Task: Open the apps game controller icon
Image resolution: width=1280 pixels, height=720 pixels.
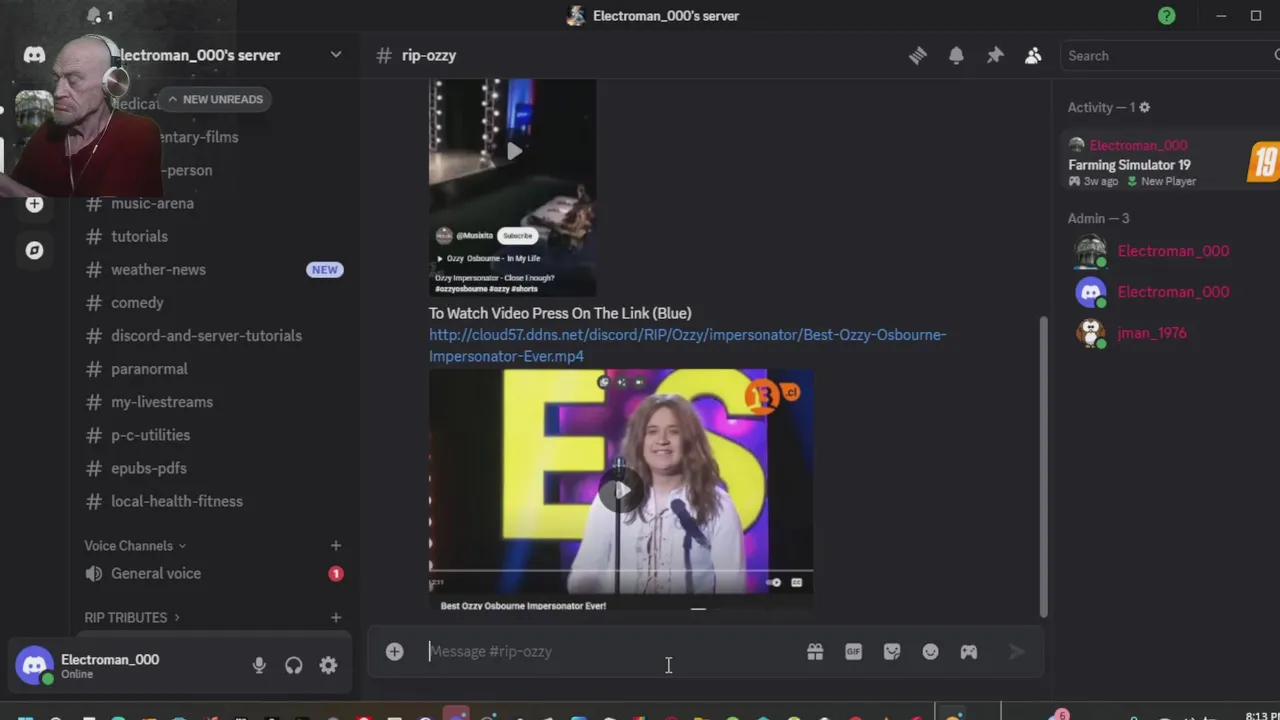Action: tap(969, 651)
